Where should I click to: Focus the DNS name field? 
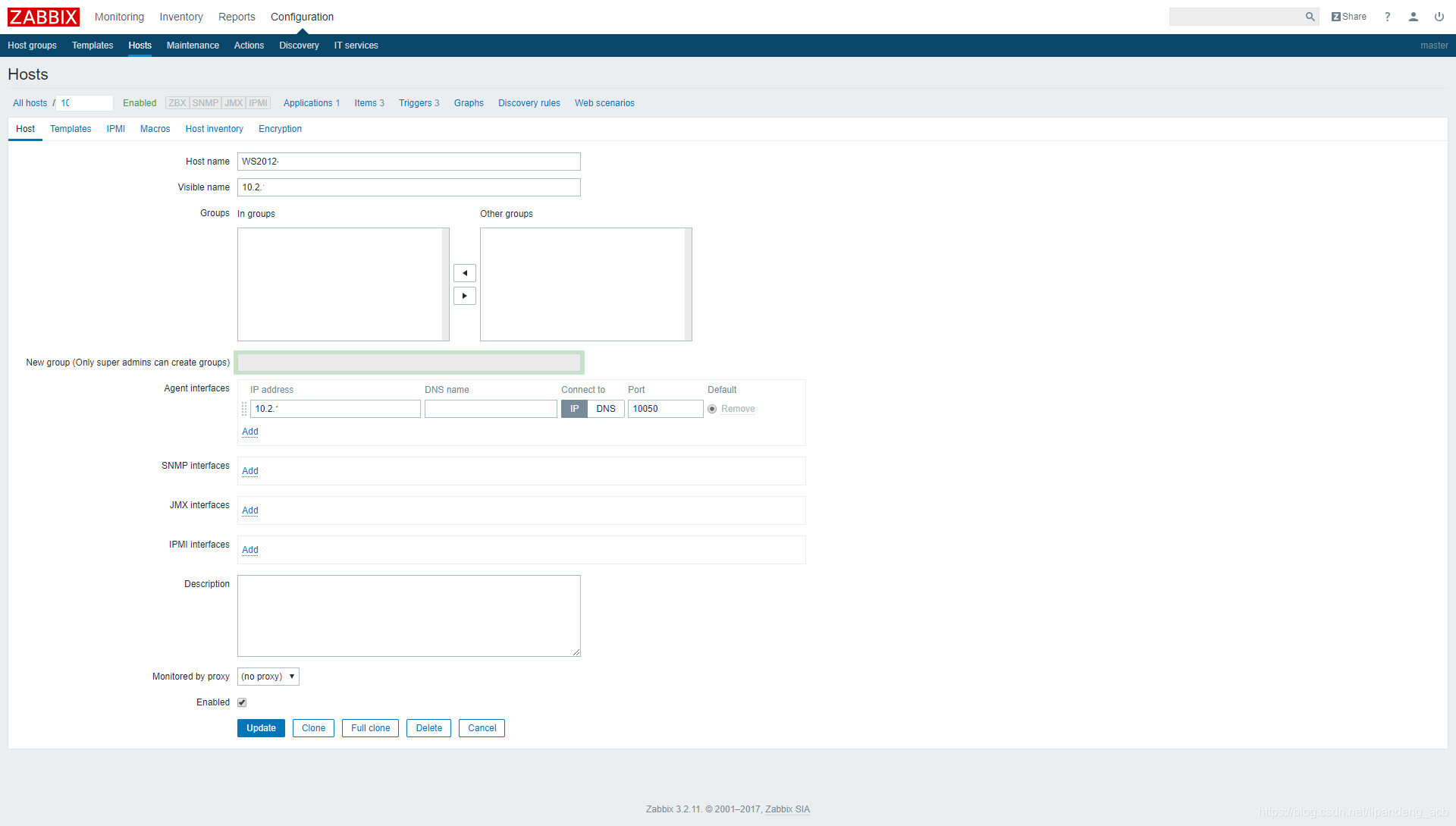tap(491, 409)
